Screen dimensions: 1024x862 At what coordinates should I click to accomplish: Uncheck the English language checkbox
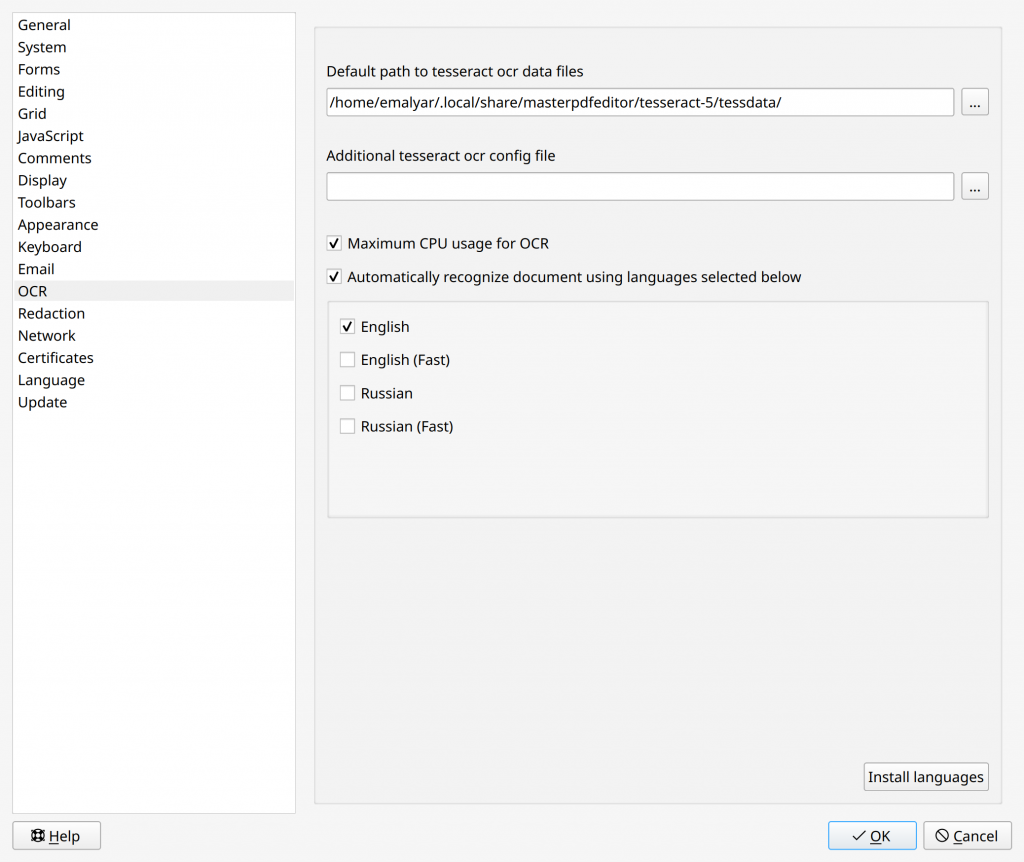[348, 327]
